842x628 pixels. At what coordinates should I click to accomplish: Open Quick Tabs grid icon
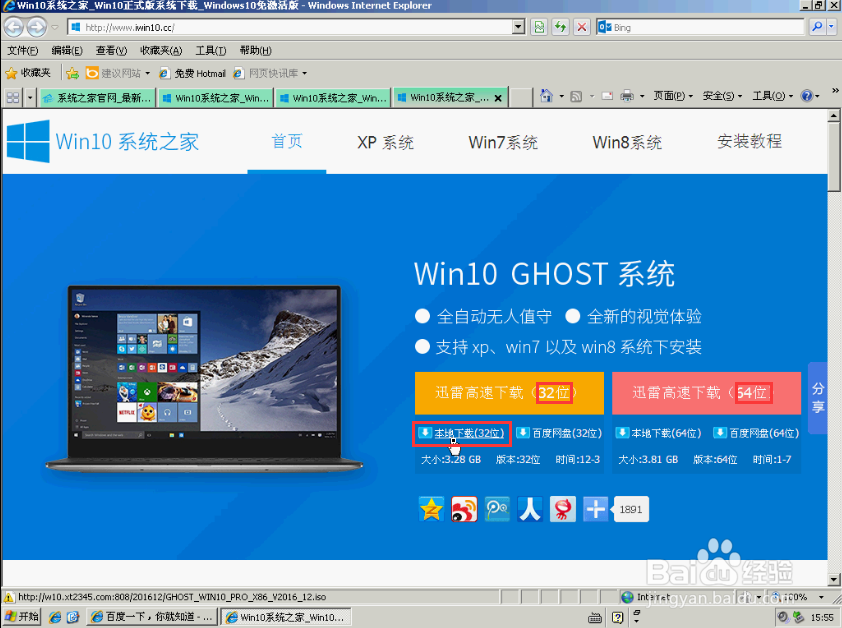coord(13,98)
